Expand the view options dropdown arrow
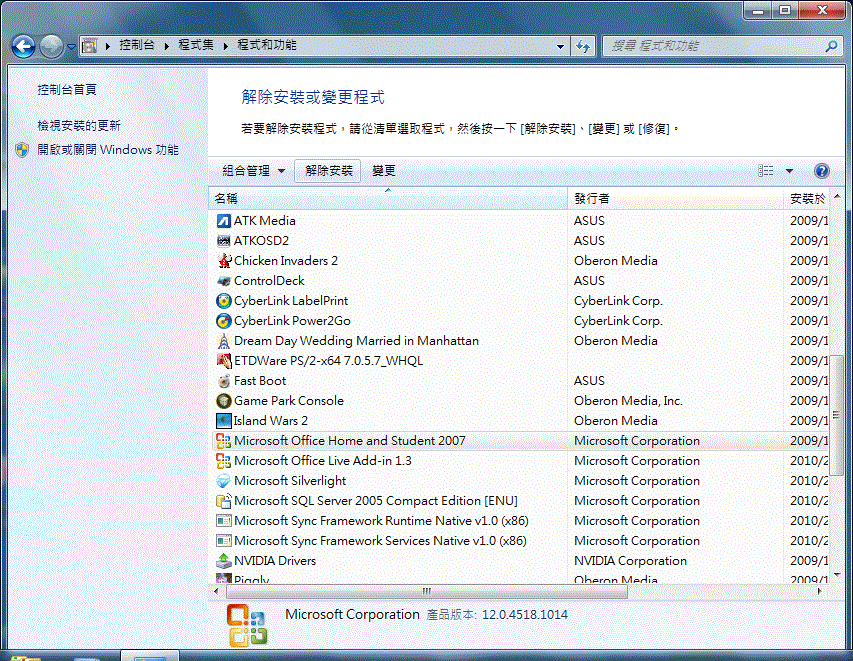 [789, 171]
